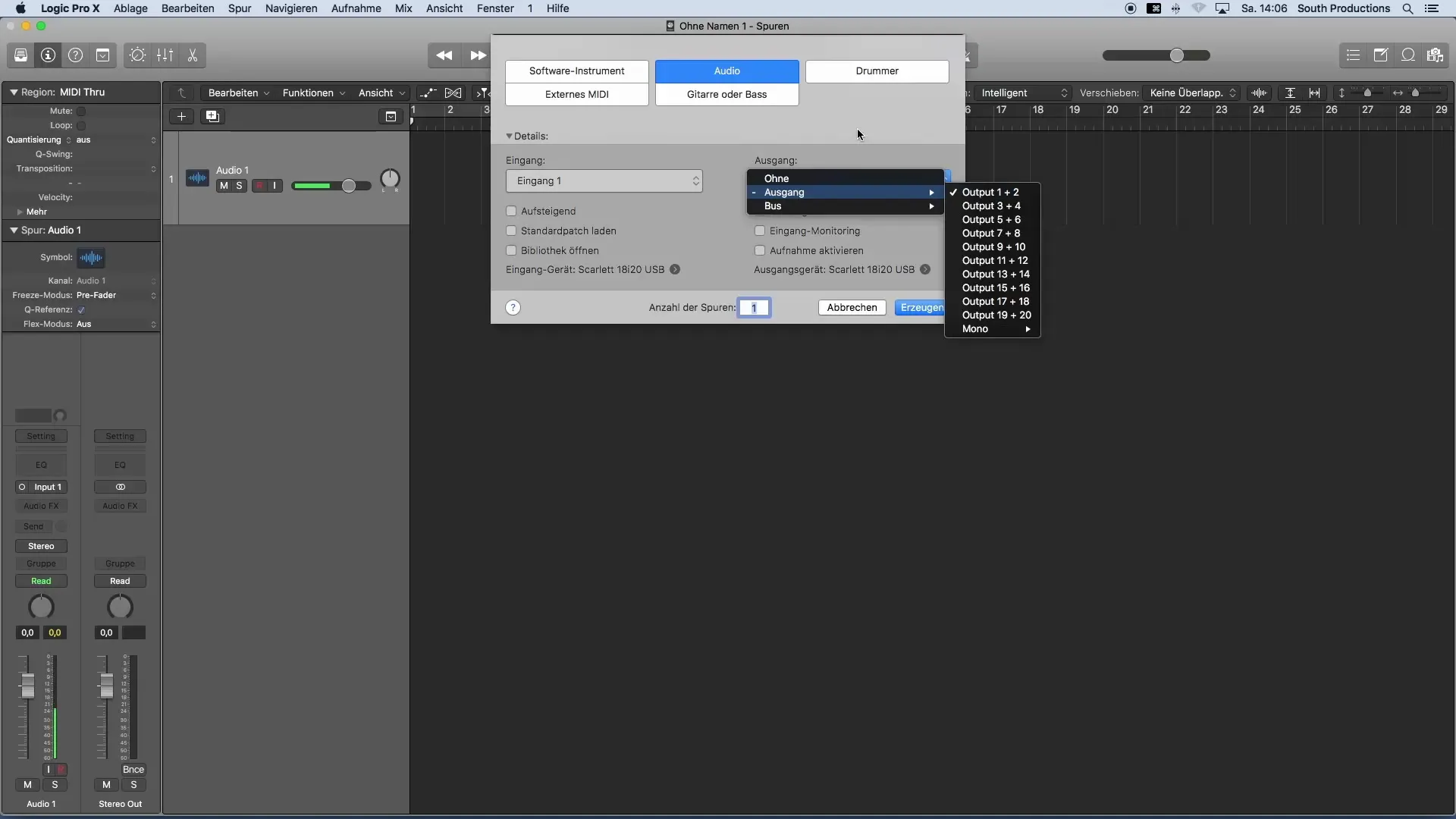
Task: Toggle Flex view icon
Action: pyautogui.click(x=453, y=93)
